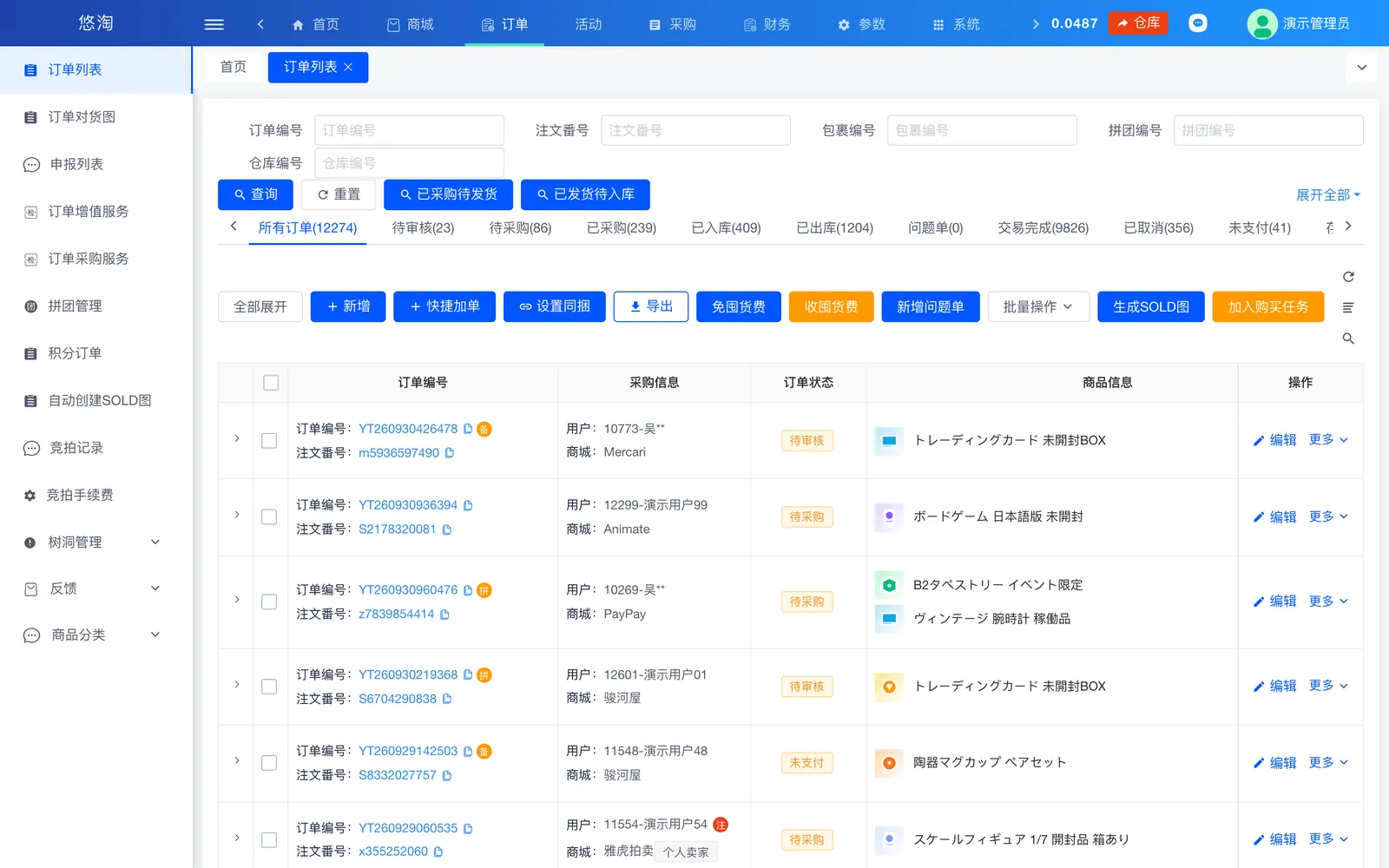1389x868 pixels.
Task: Click product thumbnail for 陶器マグカップ ペアセット
Action: point(889,763)
